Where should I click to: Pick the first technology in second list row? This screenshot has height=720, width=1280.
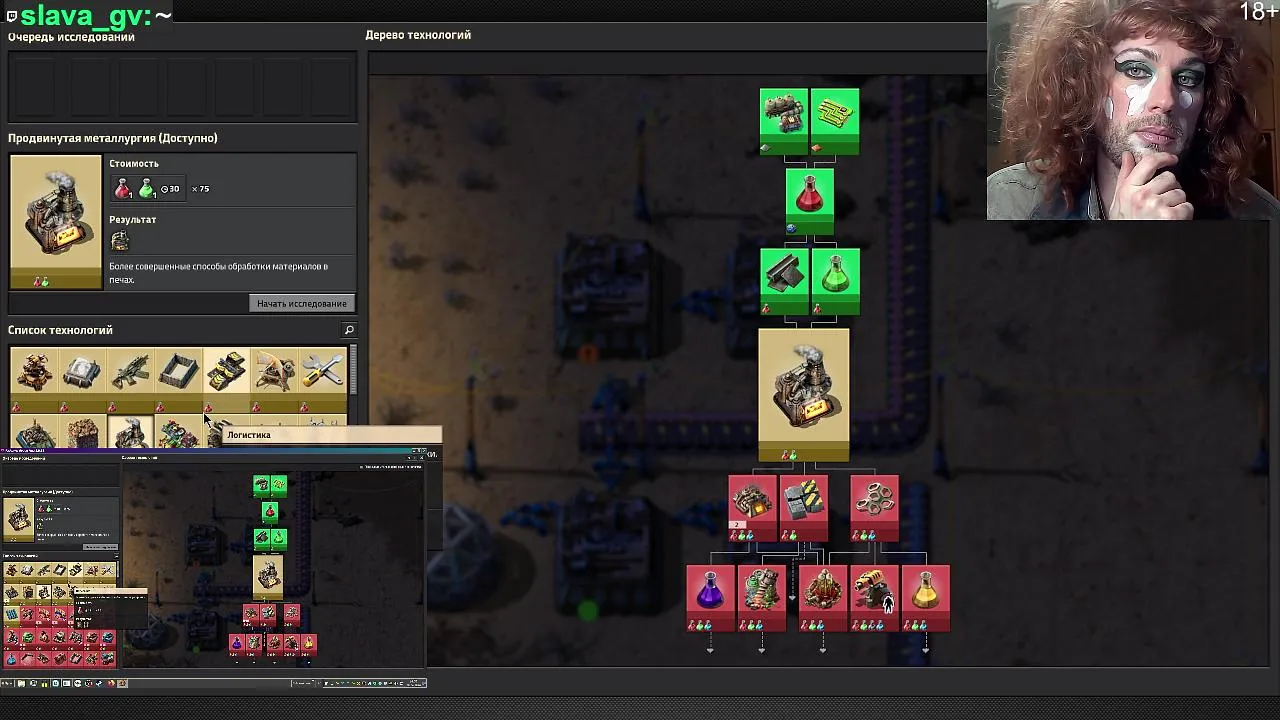34,432
